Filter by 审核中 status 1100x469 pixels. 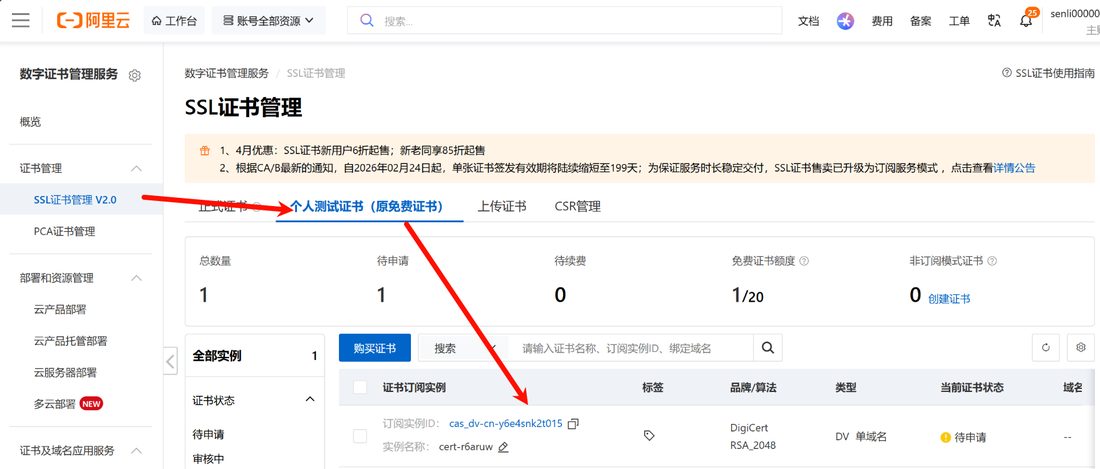[208, 458]
